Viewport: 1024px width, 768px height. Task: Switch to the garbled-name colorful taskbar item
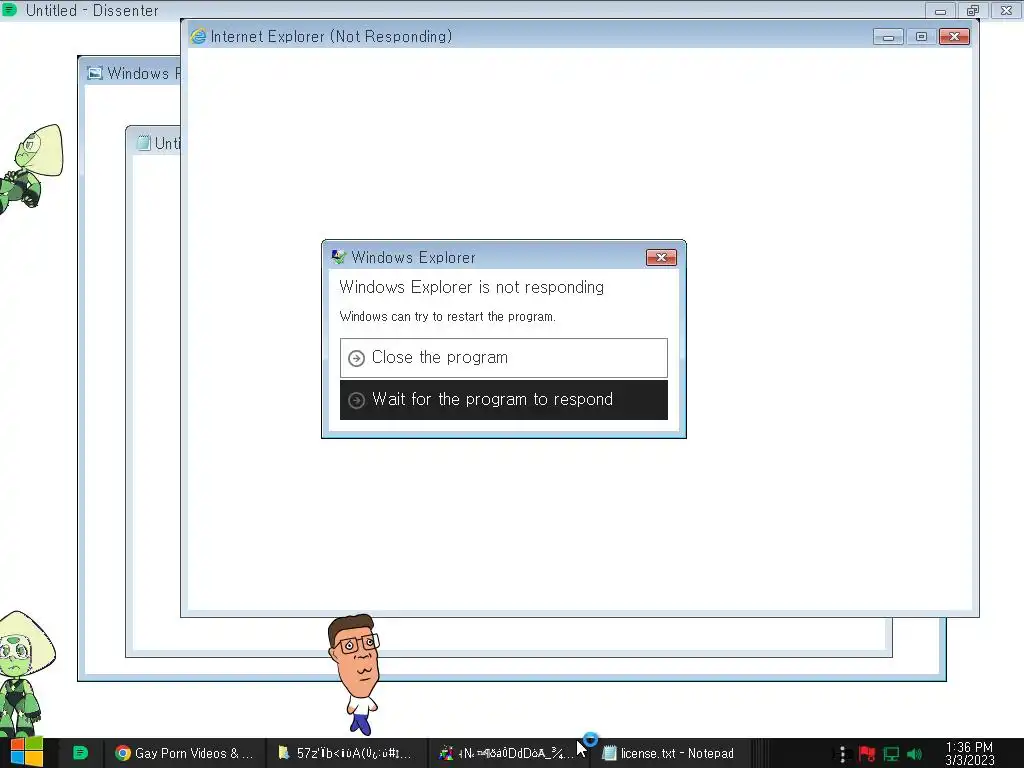point(508,753)
